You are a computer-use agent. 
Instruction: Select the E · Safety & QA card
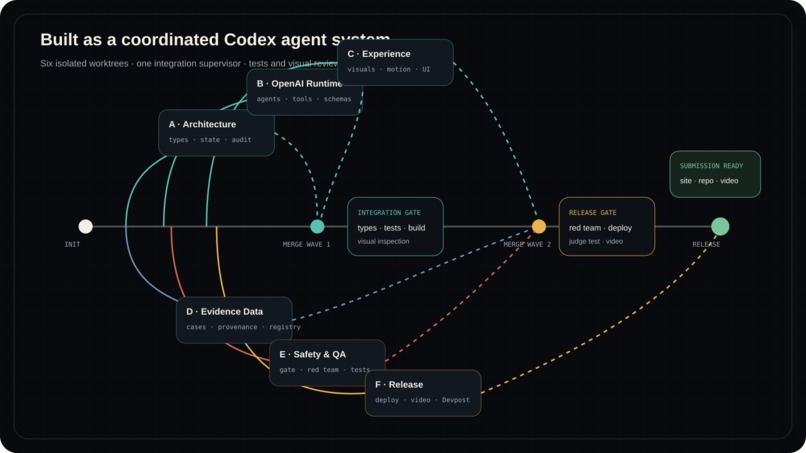pos(327,363)
